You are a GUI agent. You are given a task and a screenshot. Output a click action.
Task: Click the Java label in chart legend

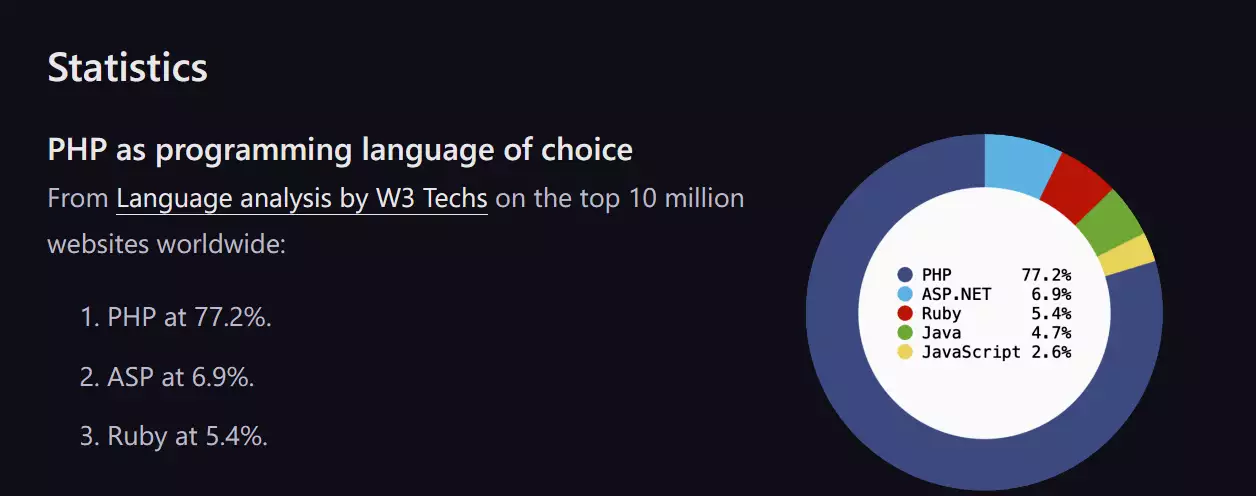tap(941, 332)
